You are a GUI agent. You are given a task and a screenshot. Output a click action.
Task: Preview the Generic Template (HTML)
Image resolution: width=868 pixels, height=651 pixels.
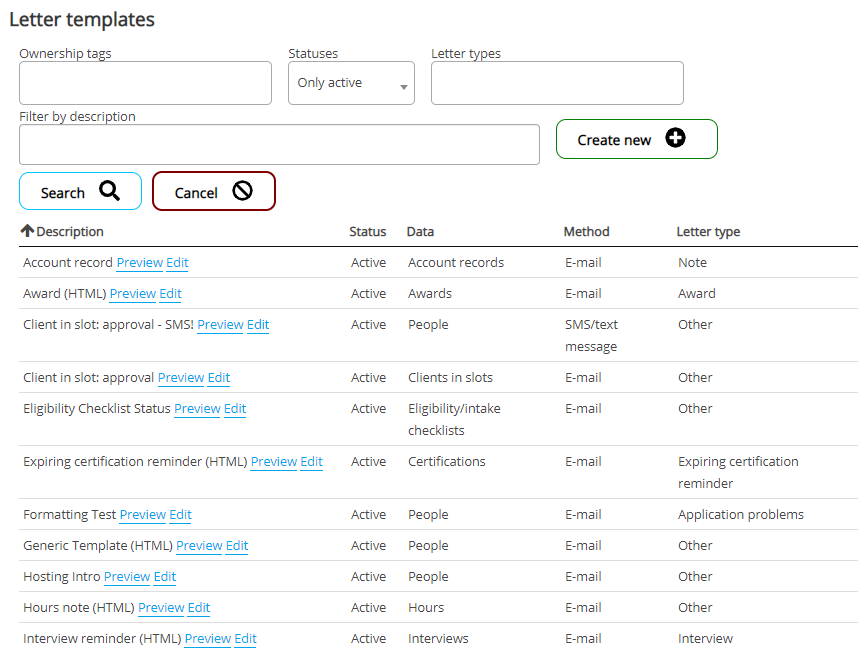click(199, 545)
